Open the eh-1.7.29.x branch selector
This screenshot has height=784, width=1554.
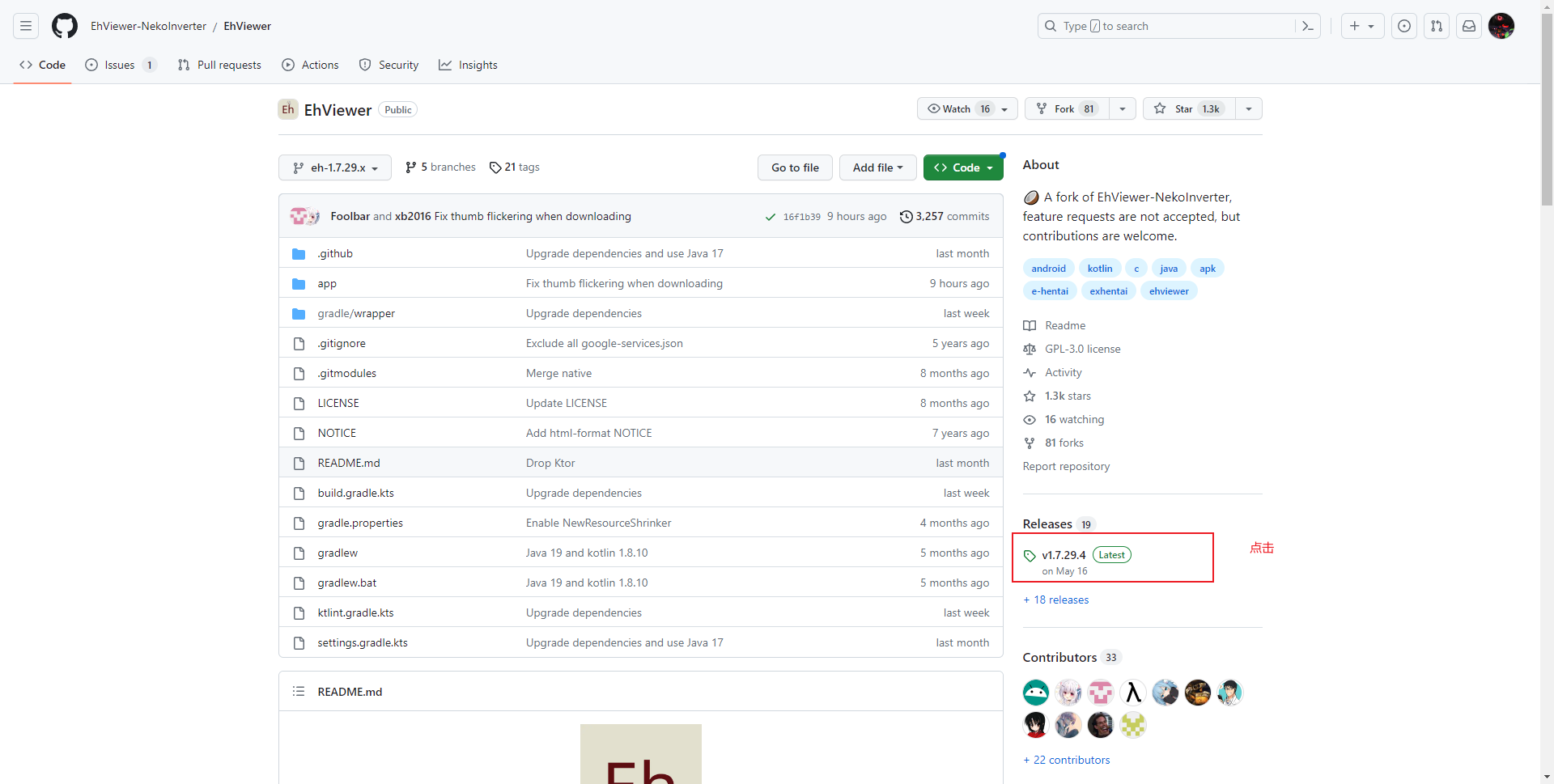335,167
